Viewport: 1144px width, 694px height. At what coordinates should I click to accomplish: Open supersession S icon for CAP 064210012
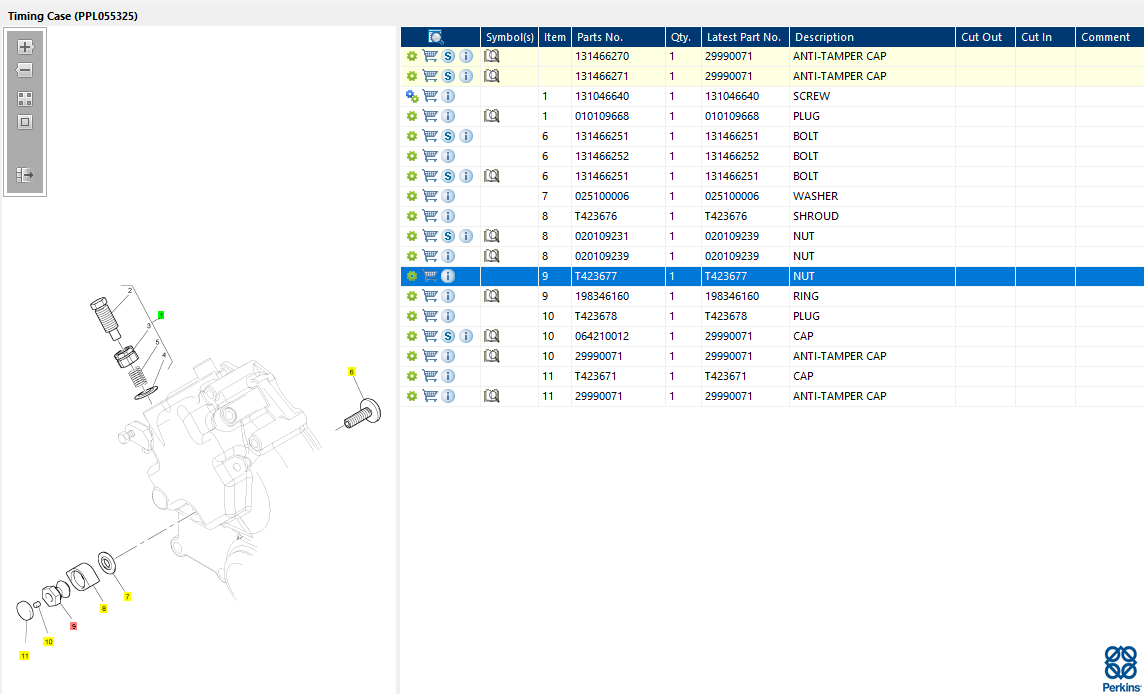[x=448, y=336]
